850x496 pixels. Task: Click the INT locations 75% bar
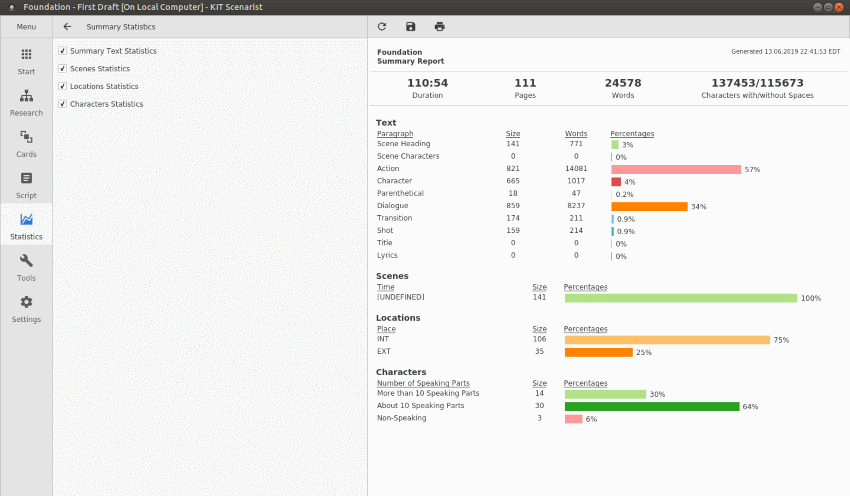tap(667, 340)
